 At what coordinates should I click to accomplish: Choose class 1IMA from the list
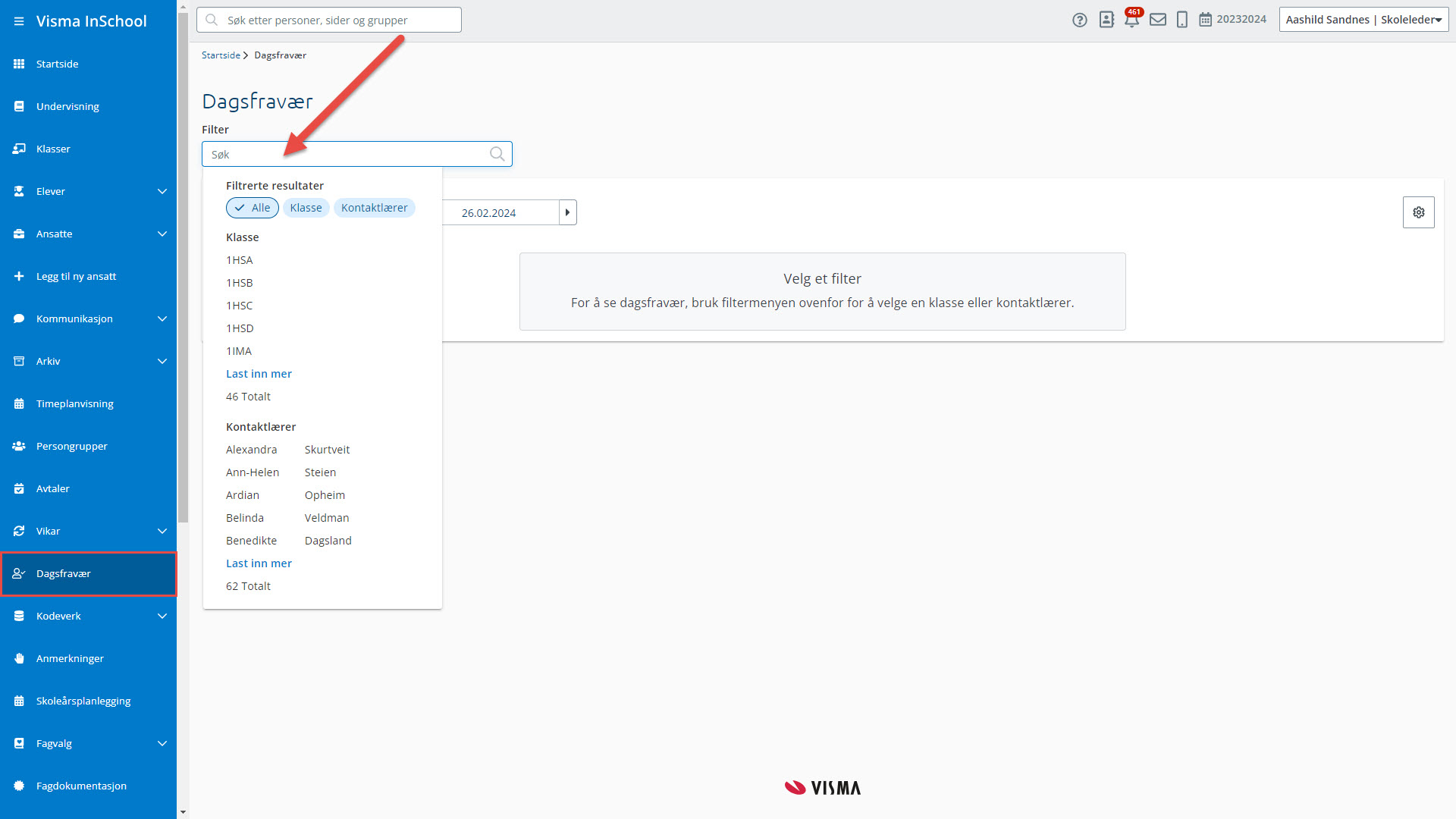point(239,351)
